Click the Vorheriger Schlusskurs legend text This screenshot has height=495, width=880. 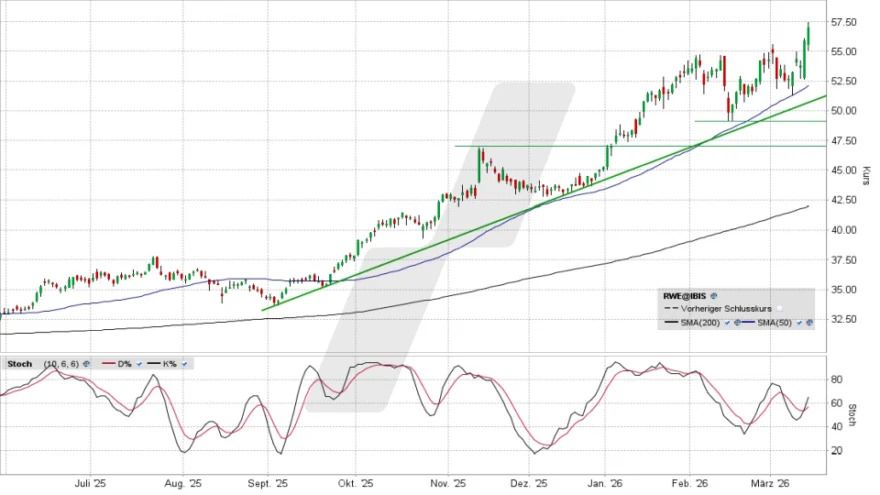point(725,310)
